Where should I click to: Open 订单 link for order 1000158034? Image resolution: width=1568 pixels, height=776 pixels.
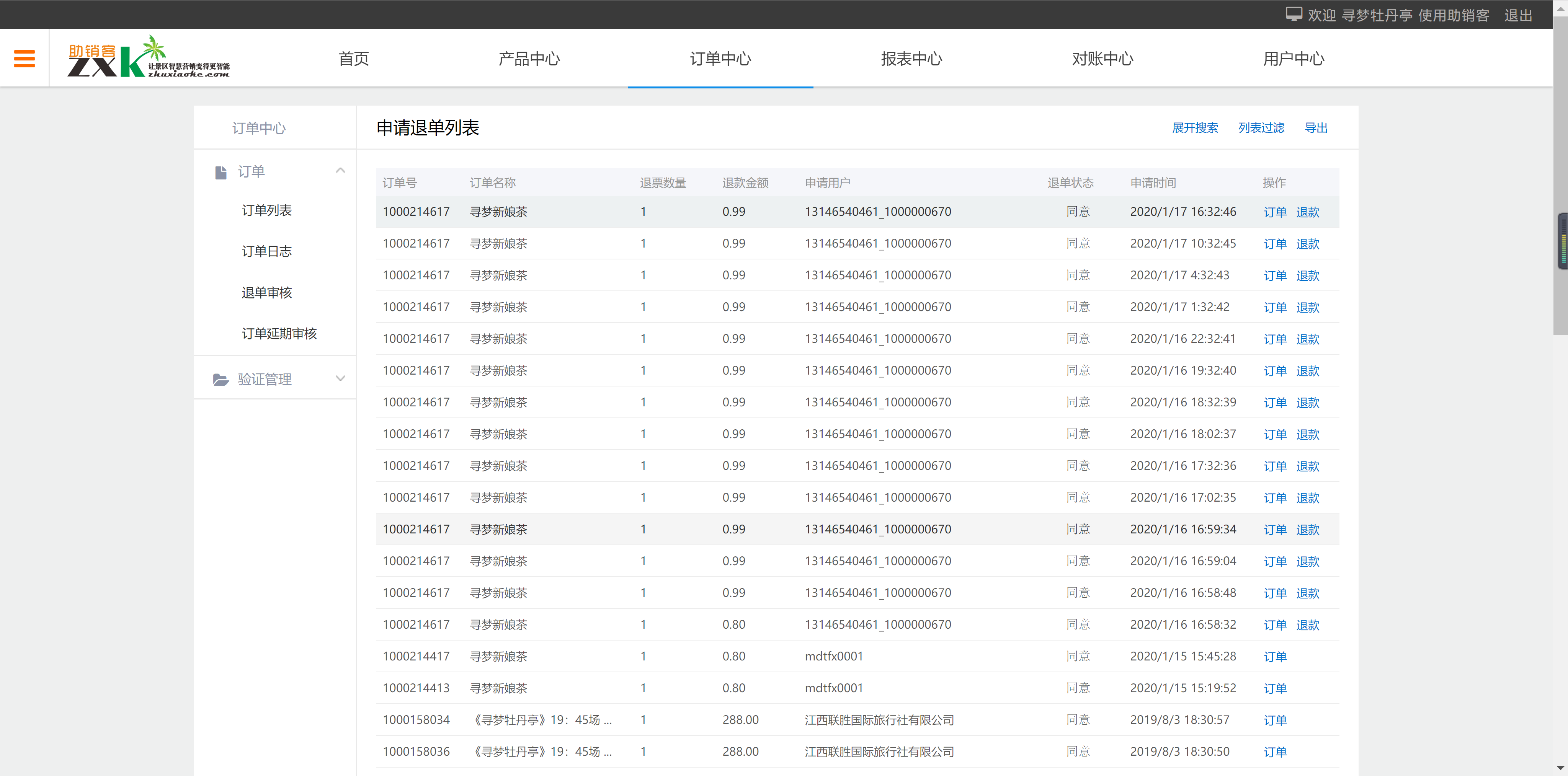[x=1275, y=720]
